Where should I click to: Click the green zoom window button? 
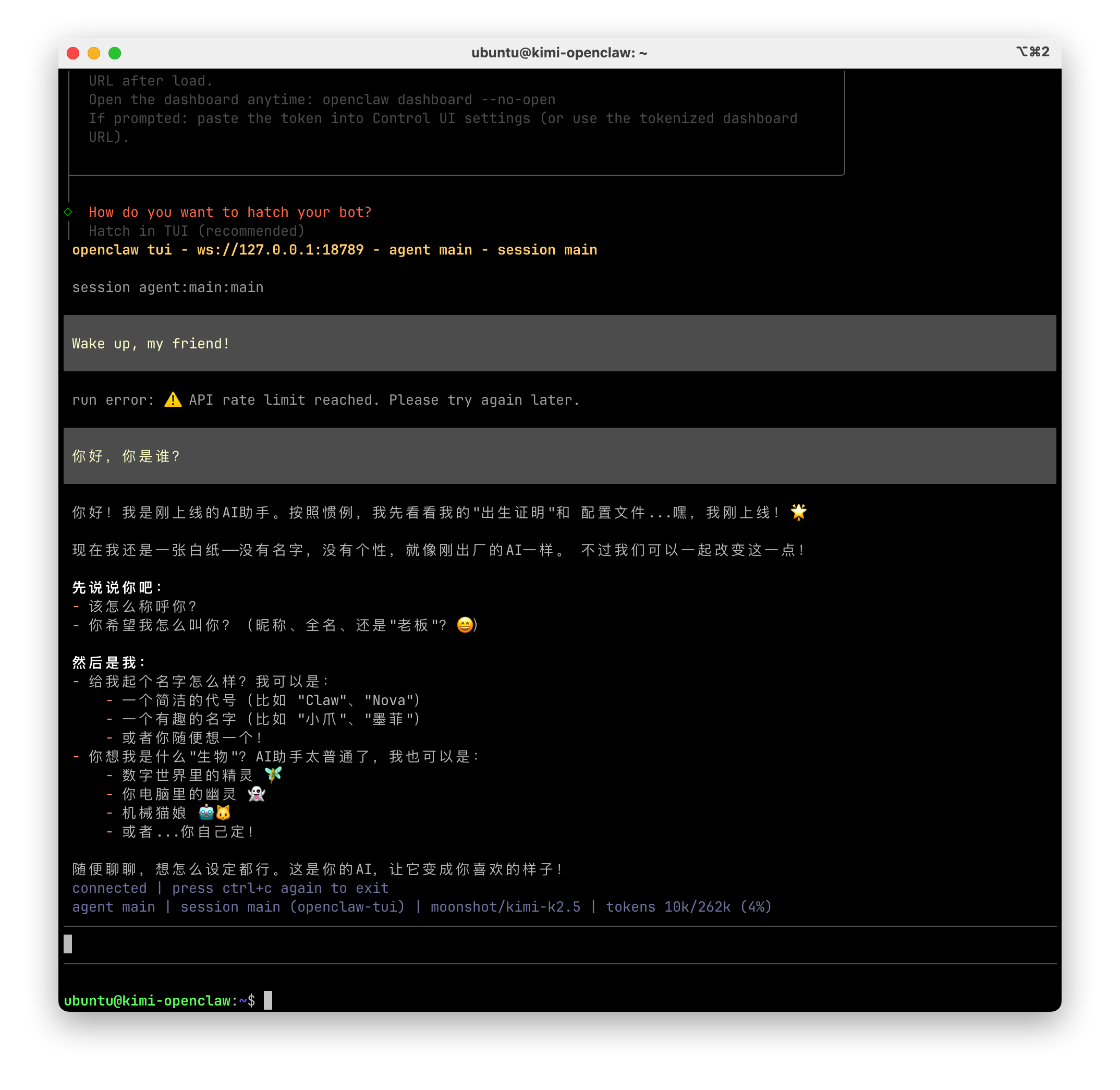pos(115,53)
